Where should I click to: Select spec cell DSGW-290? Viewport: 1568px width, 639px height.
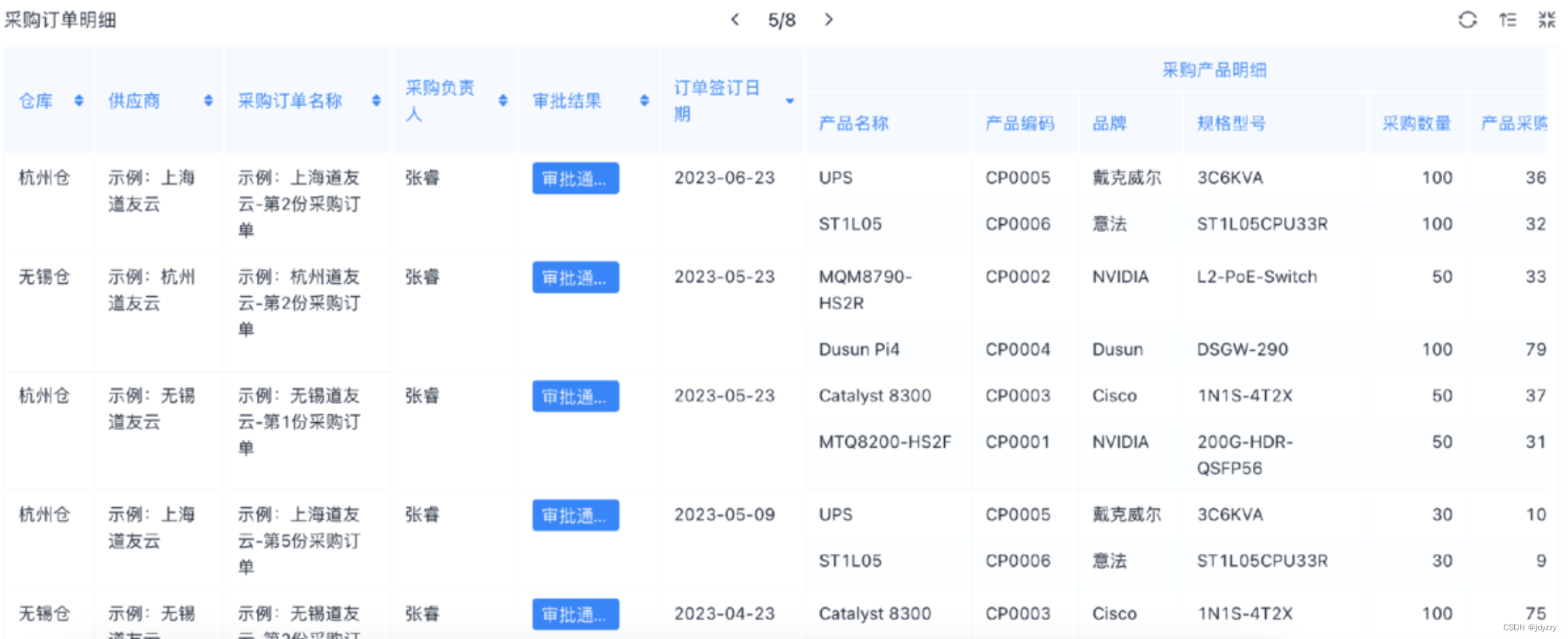coord(1243,349)
